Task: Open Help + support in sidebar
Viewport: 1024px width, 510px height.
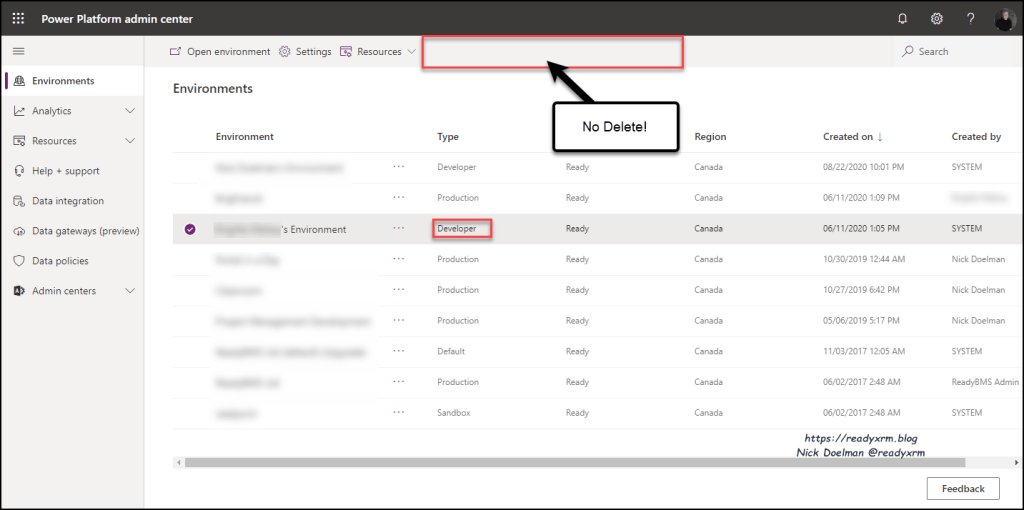Action: (65, 171)
